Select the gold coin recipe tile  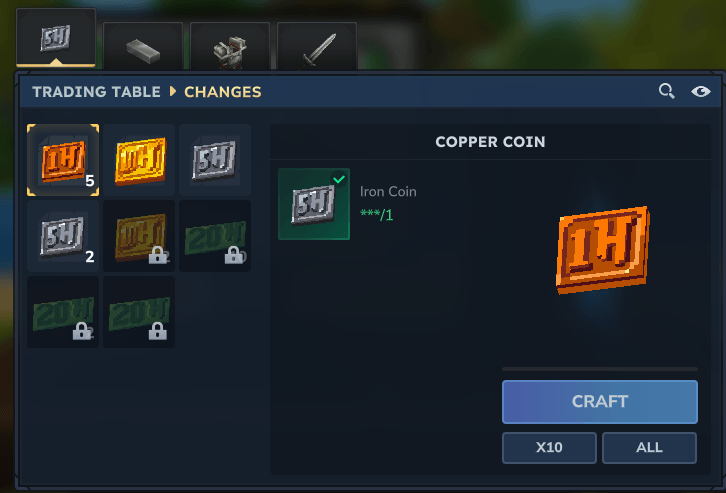[139, 160]
